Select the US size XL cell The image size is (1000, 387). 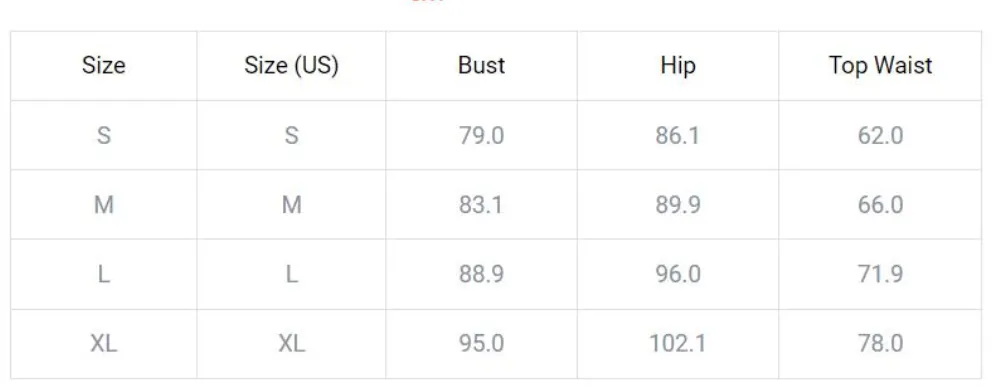coord(291,344)
